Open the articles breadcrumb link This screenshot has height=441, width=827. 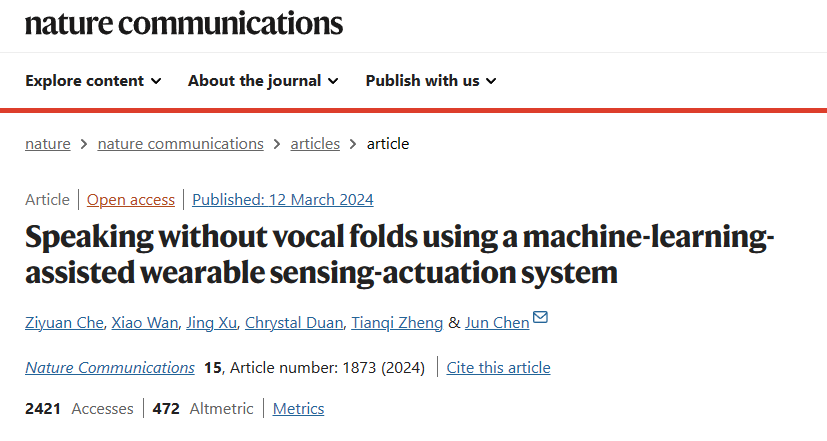315,144
